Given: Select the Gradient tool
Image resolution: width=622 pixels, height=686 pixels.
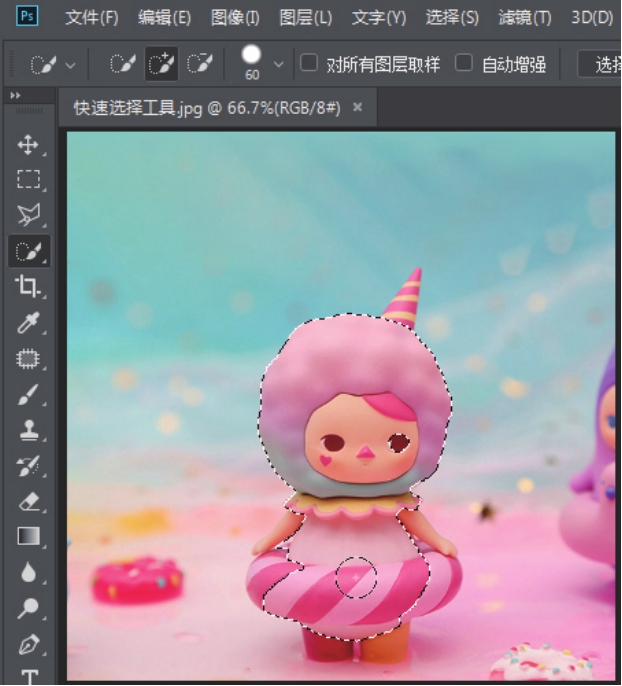Looking at the screenshot, I should point(28,536).
